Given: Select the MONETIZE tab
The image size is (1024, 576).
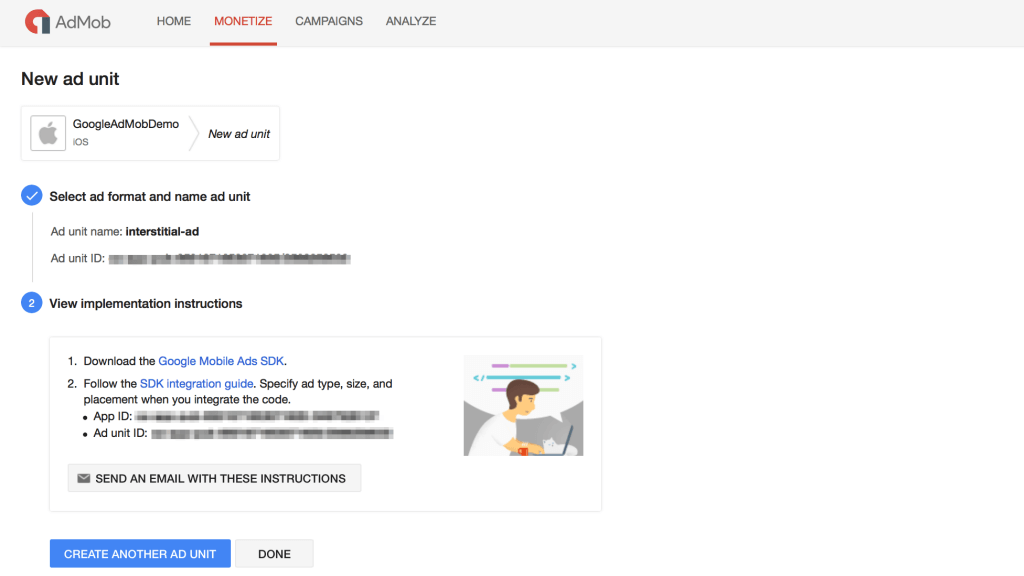Looking at the screenshot, I should tap(243, 21).
